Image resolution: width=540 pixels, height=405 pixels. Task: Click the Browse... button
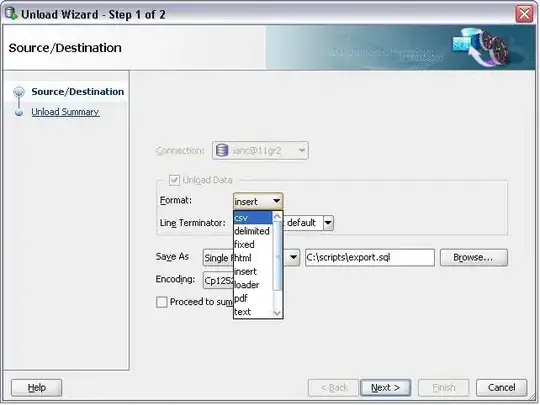pos(474,258)
